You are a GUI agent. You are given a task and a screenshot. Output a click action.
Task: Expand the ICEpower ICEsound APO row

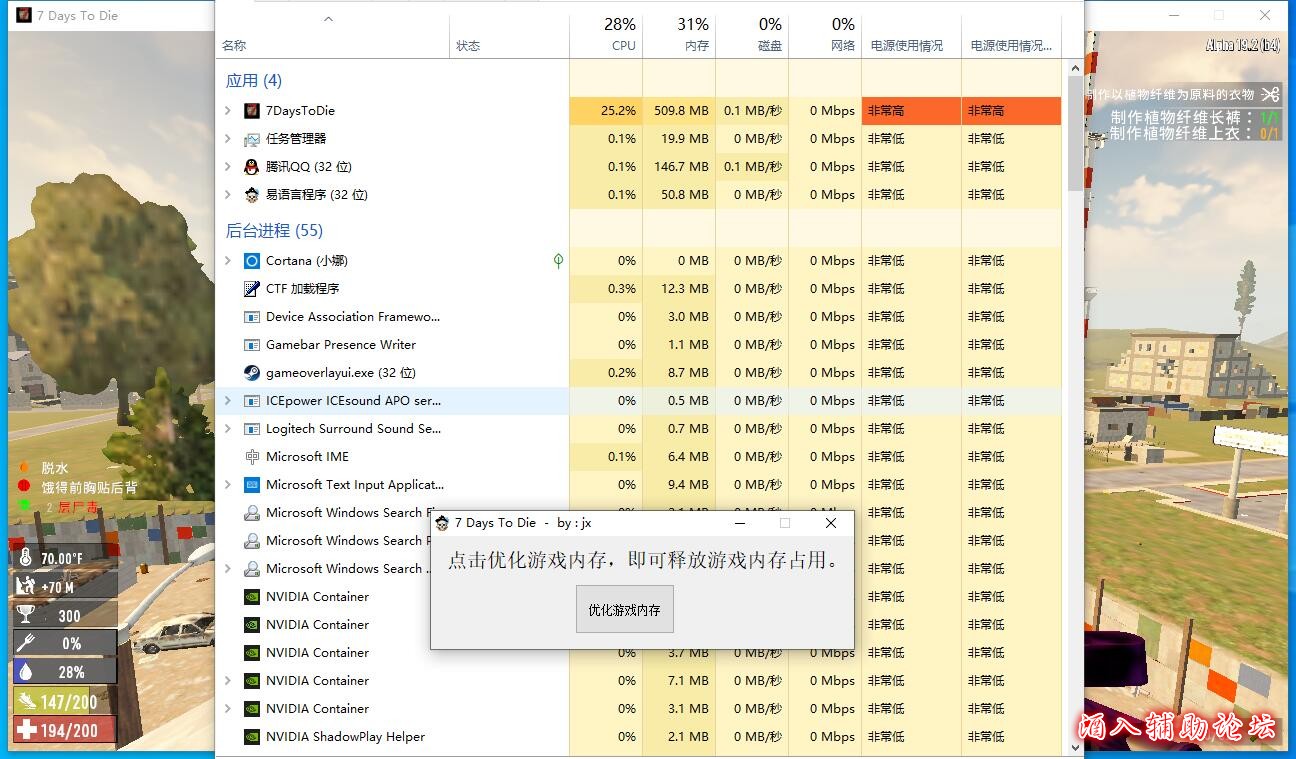(x=228, y=401)
